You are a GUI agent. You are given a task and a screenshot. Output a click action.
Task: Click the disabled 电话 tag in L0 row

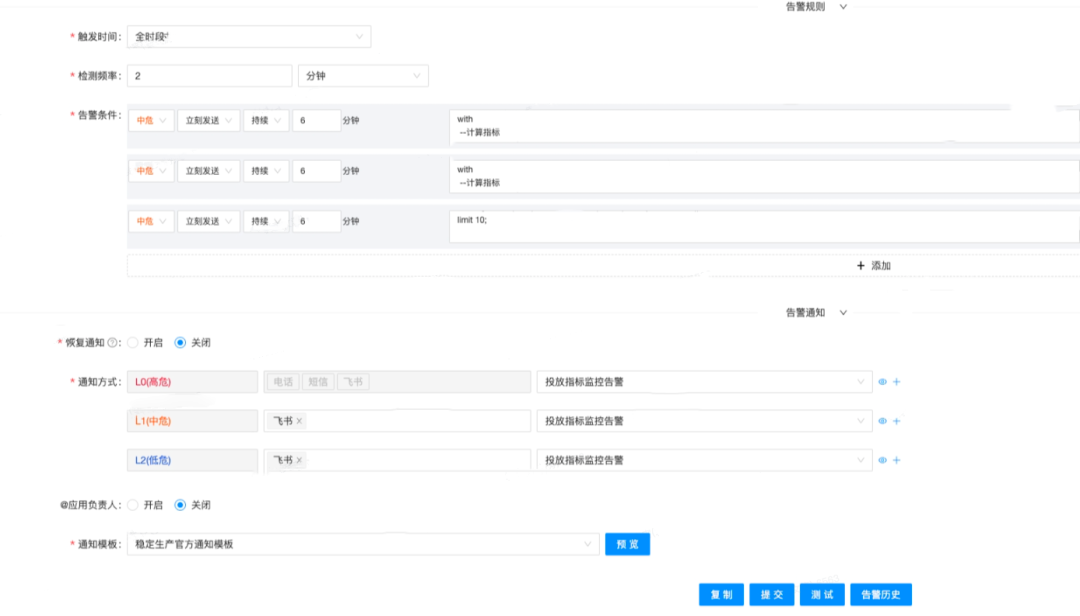[x=283, y=382]
